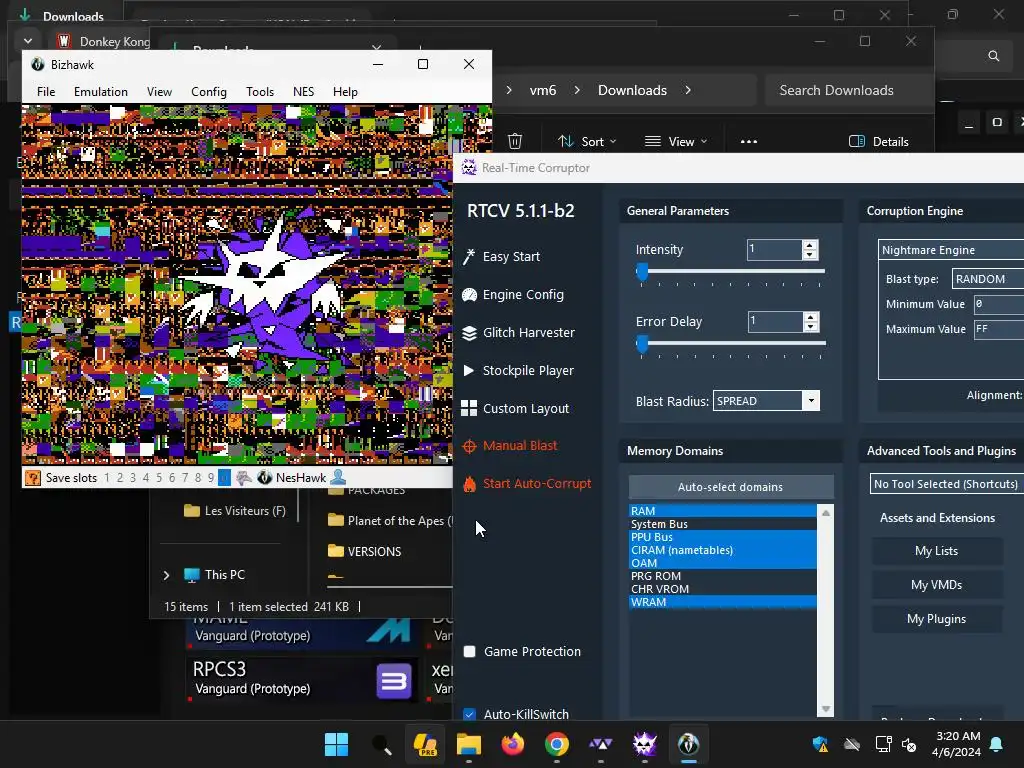Deselect CIRAM (nametables) memory domain
The image size is (1024, 768).
pos(722,550)
